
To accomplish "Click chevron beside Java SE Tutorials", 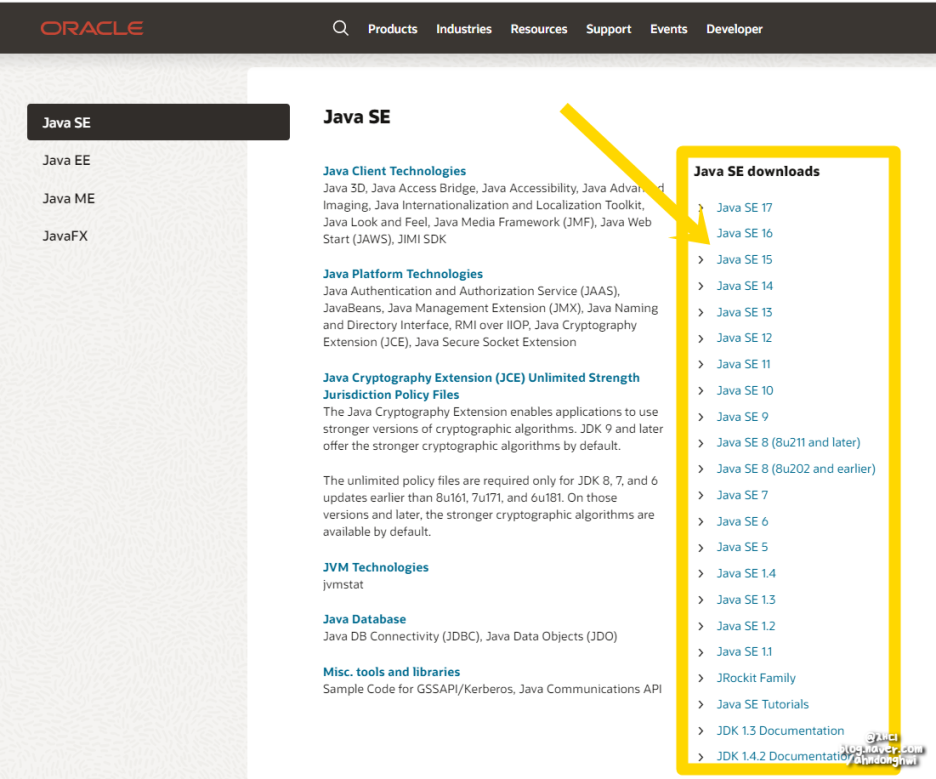I will tap(701, 704).
